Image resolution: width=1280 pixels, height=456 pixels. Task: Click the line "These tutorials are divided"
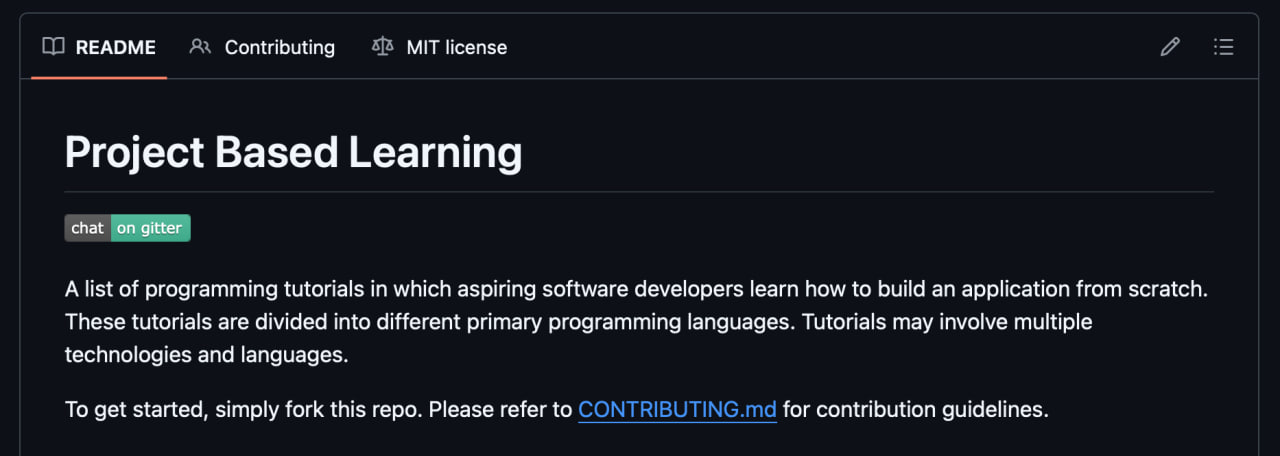pos(578,322)
